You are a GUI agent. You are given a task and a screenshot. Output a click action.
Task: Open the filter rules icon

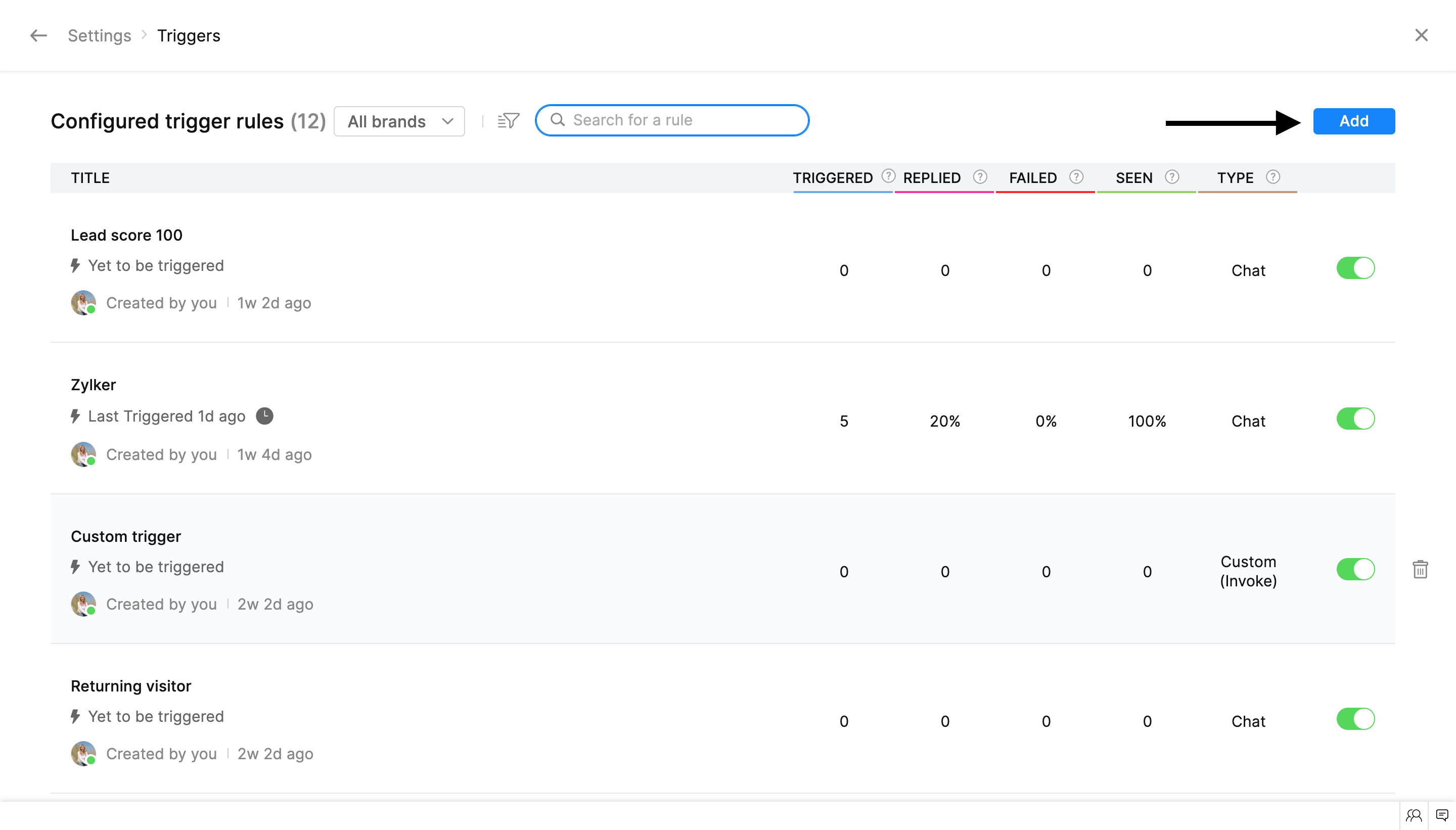click(x=508, y=121)
